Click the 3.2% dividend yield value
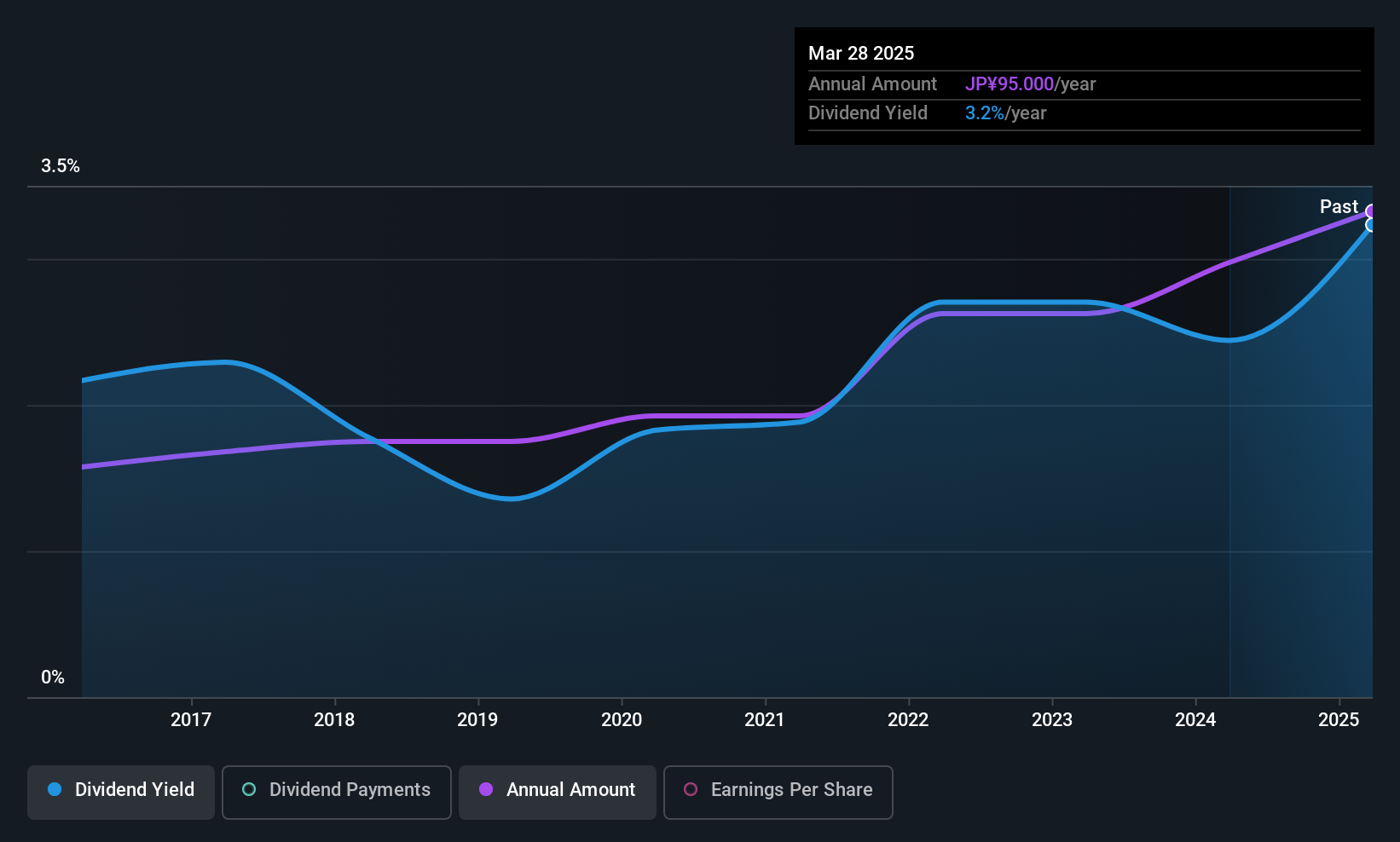 [x=985, y=113]
